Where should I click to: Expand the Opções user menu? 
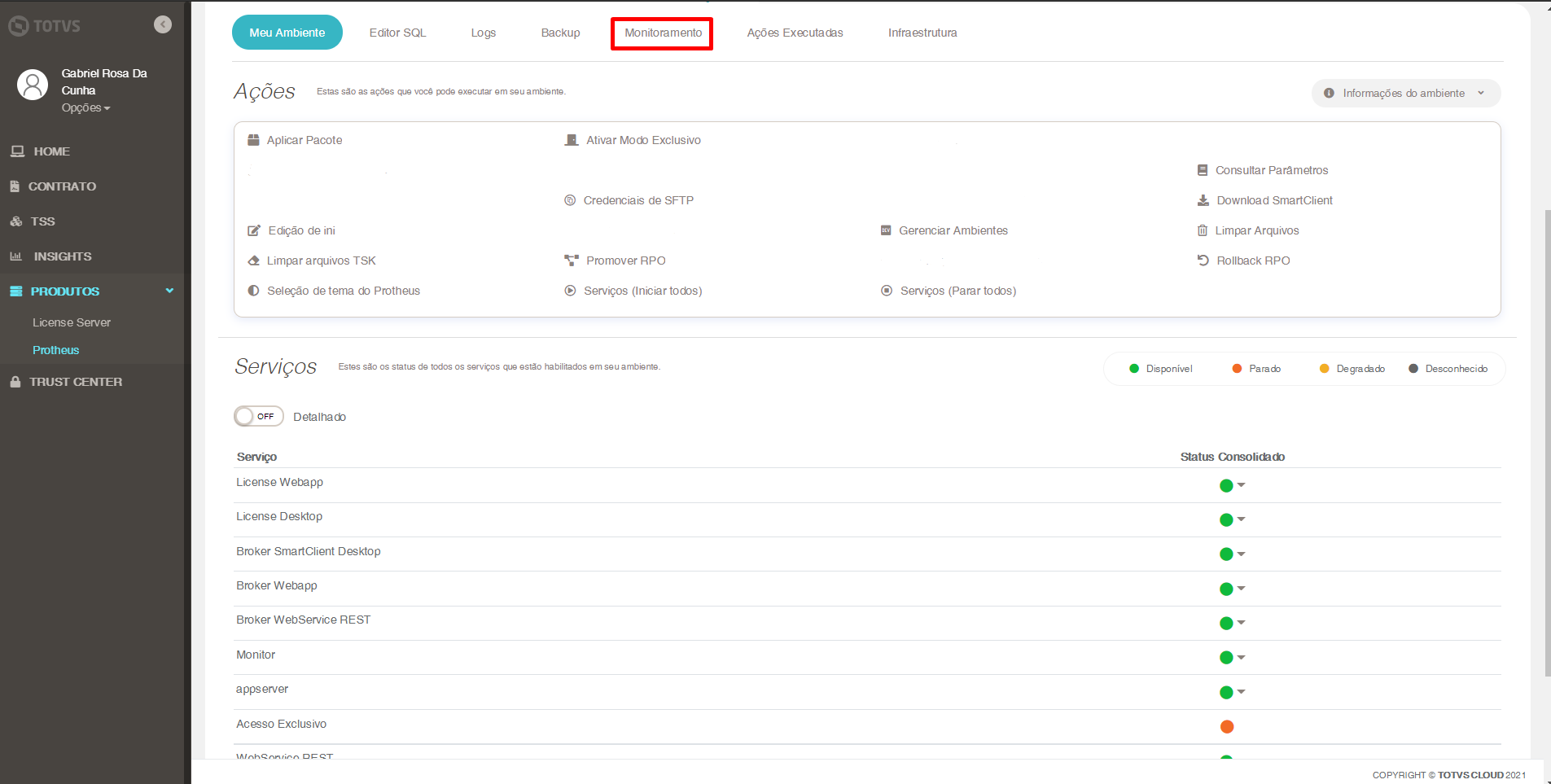[x=85, y=107]
